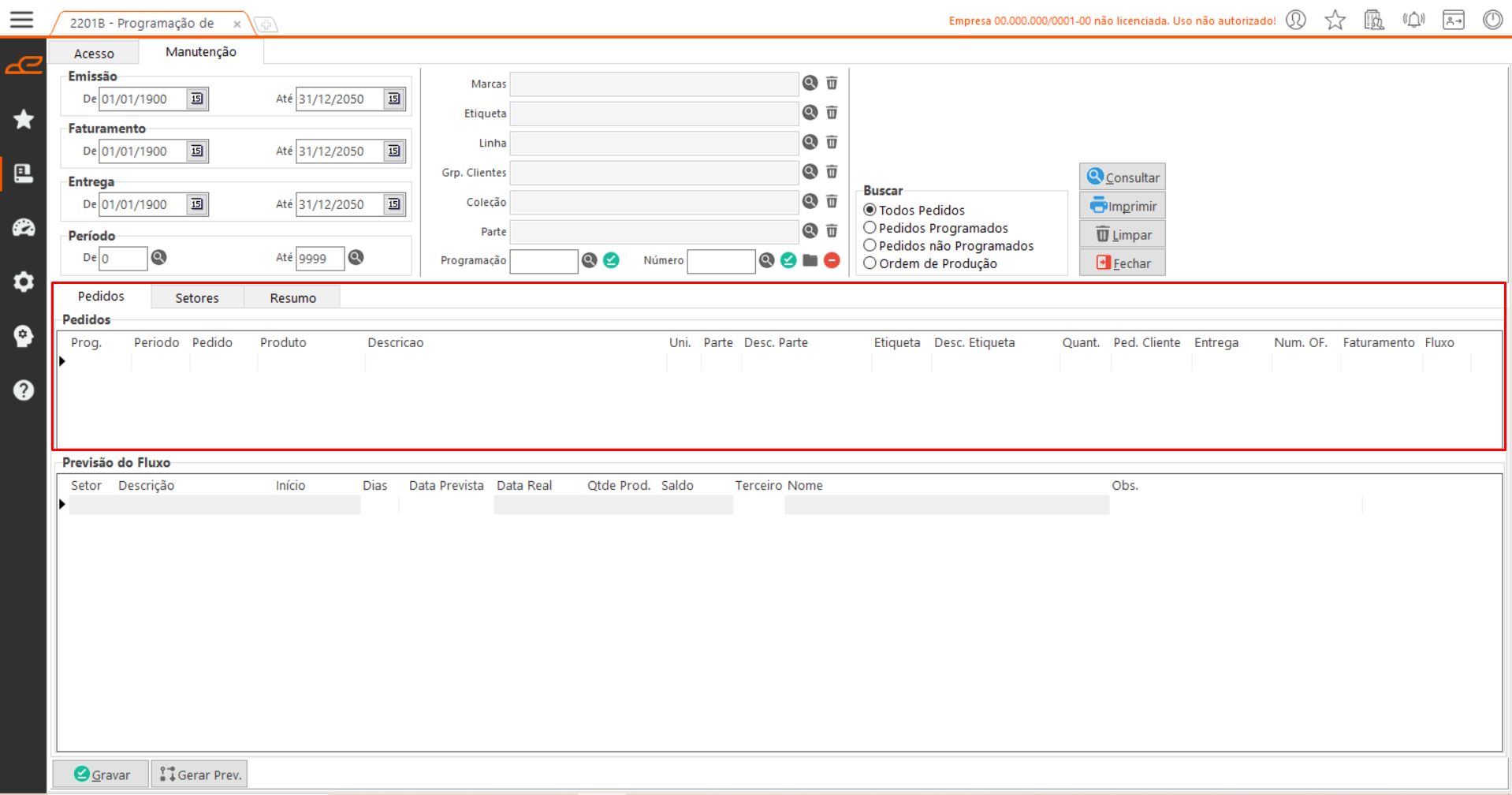Open the help question mark in sidebar
Image resolution: width=1512 pixels, height=795 pixels.
click(24, 390)
